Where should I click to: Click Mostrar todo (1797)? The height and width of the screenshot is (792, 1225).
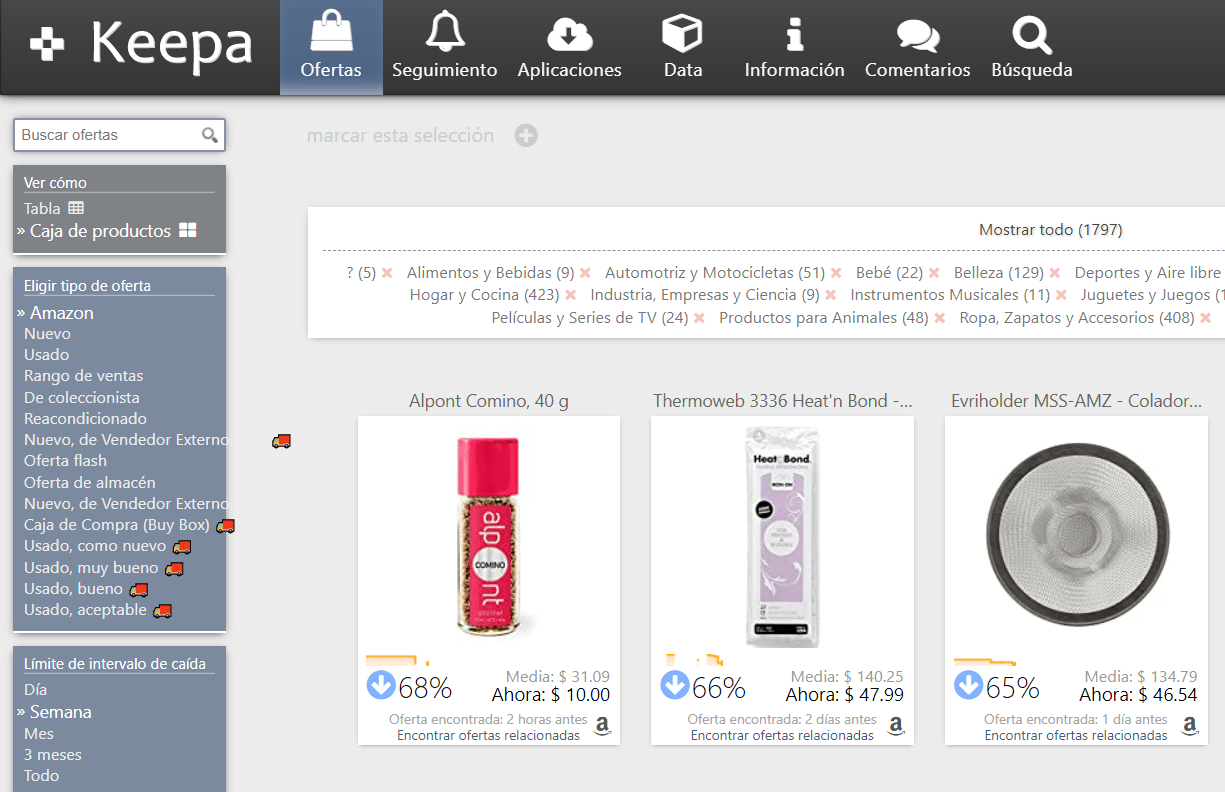click(x=1050, y=230)
